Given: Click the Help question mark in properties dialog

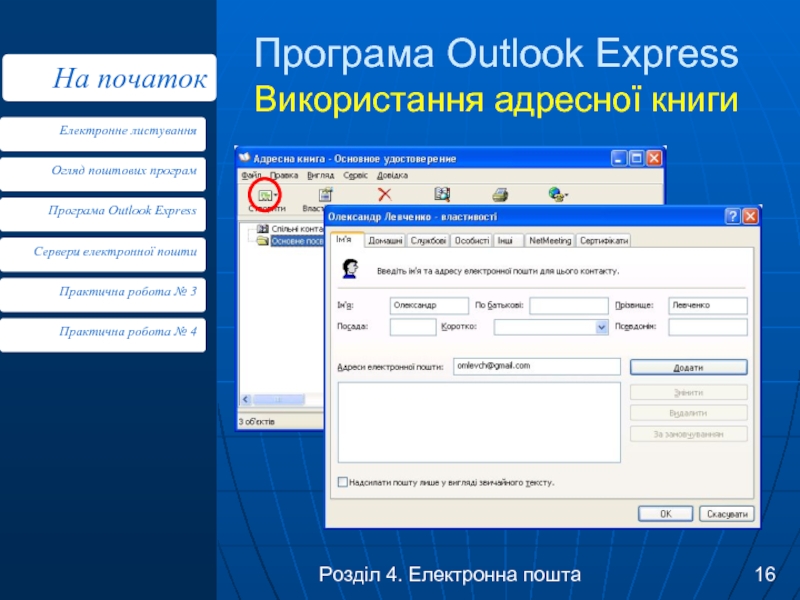Looking at the screenshot, I should tap(732, 216).
